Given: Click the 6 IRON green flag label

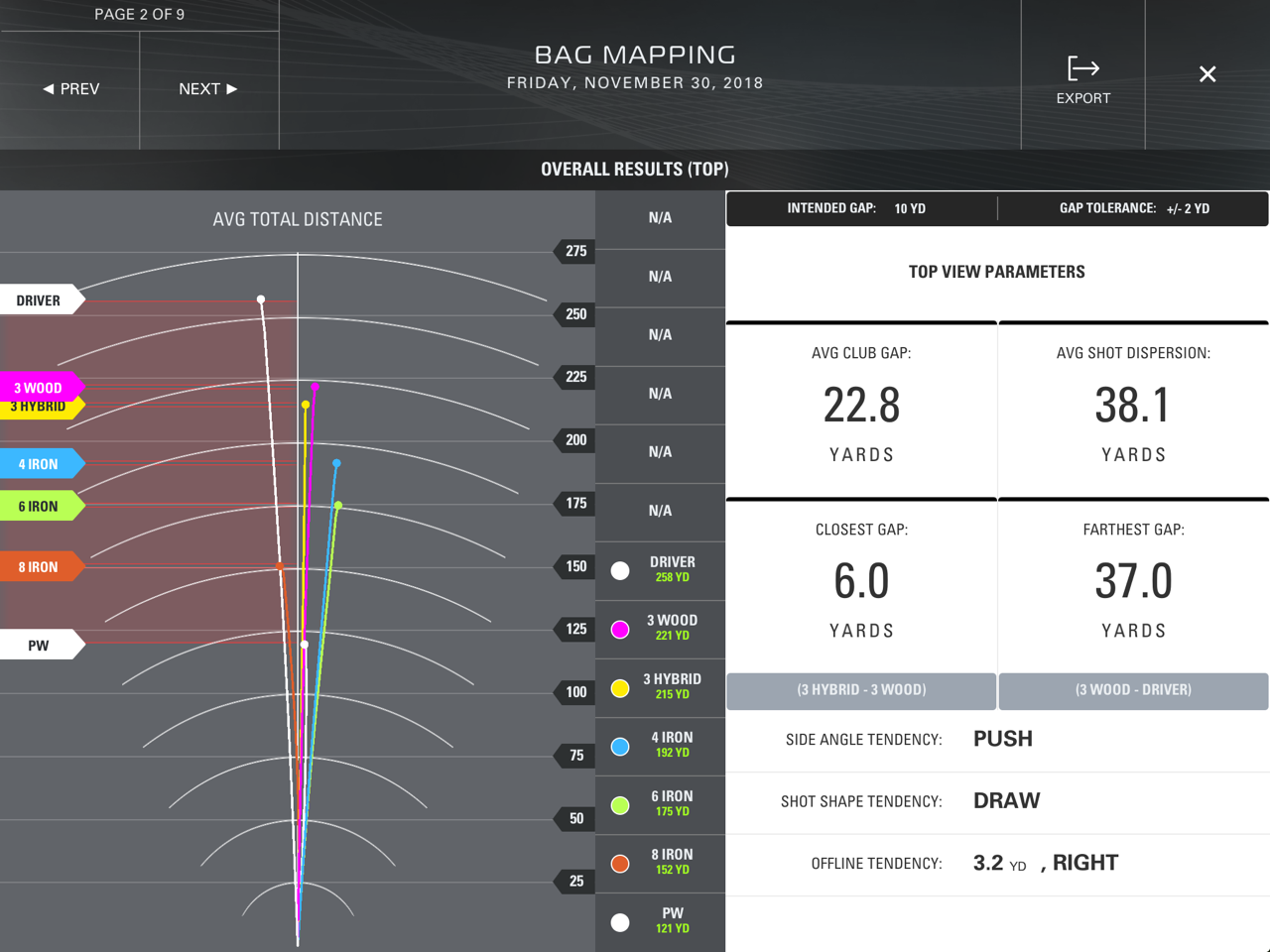Looking at the screenshot, I should (42, 506).
